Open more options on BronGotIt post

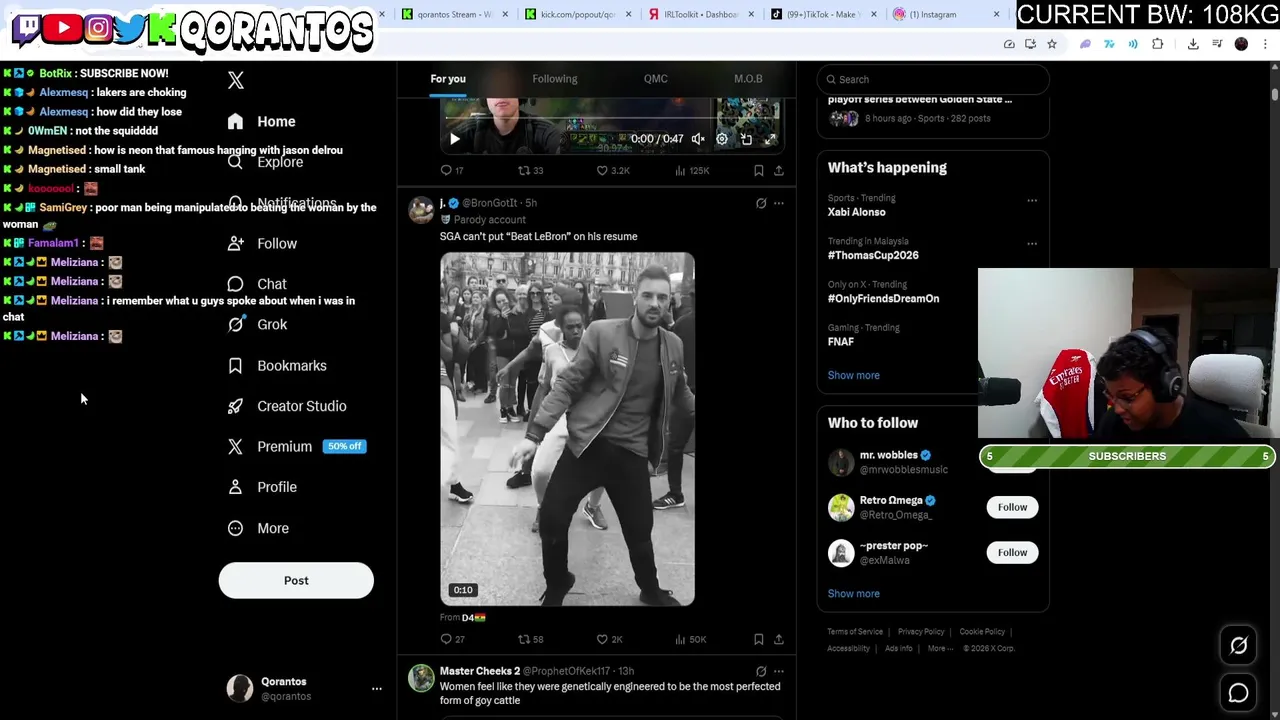tap(779, 203)
